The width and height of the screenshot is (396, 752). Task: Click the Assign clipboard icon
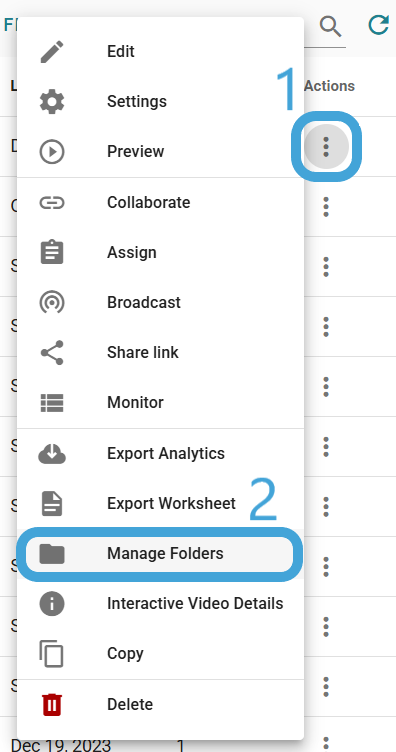[52, 252]
